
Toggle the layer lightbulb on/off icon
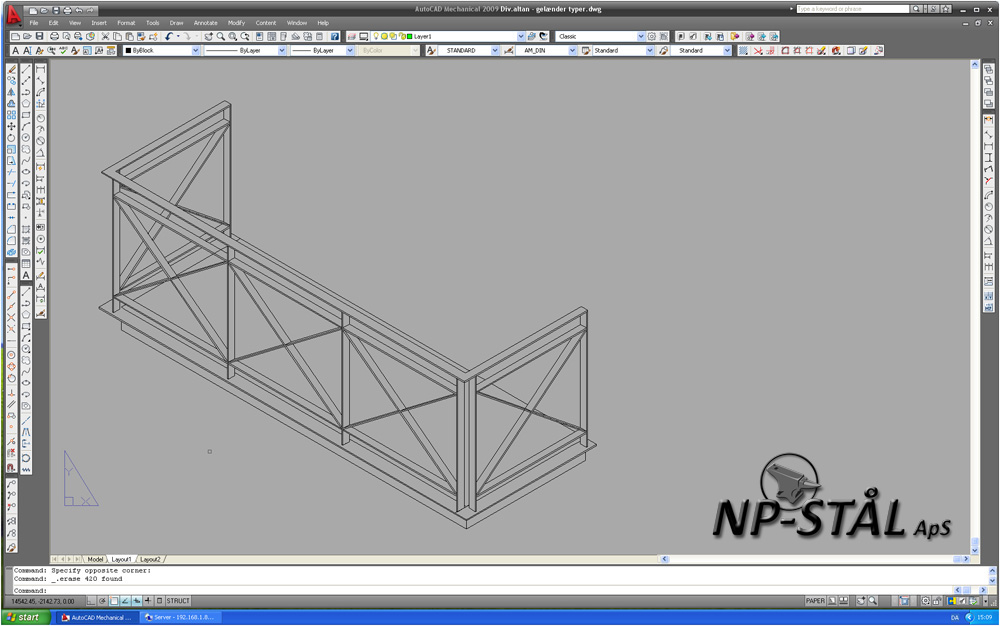click(376, 36)
